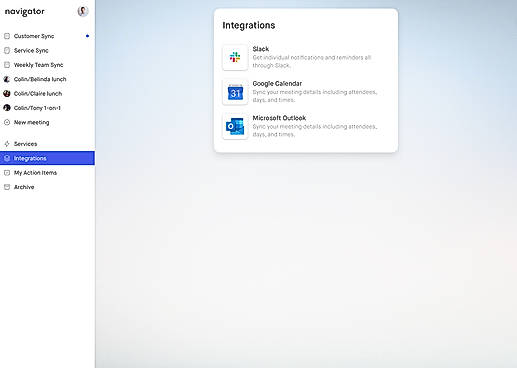Open the Weekly Team Sync meeting

point(47,65)
